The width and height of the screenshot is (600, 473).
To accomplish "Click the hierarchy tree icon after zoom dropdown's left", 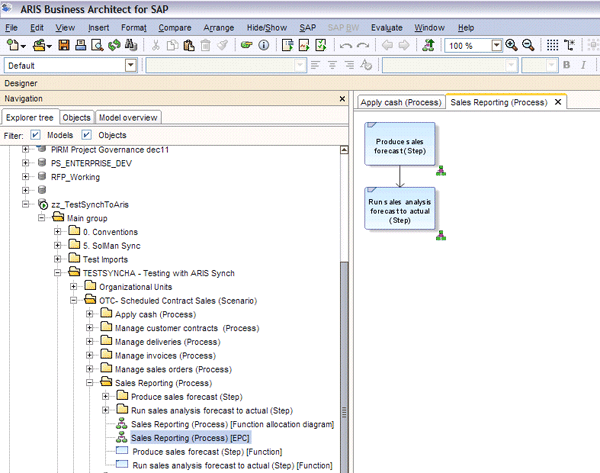I will pyautogui.click(x=428, y=45).
